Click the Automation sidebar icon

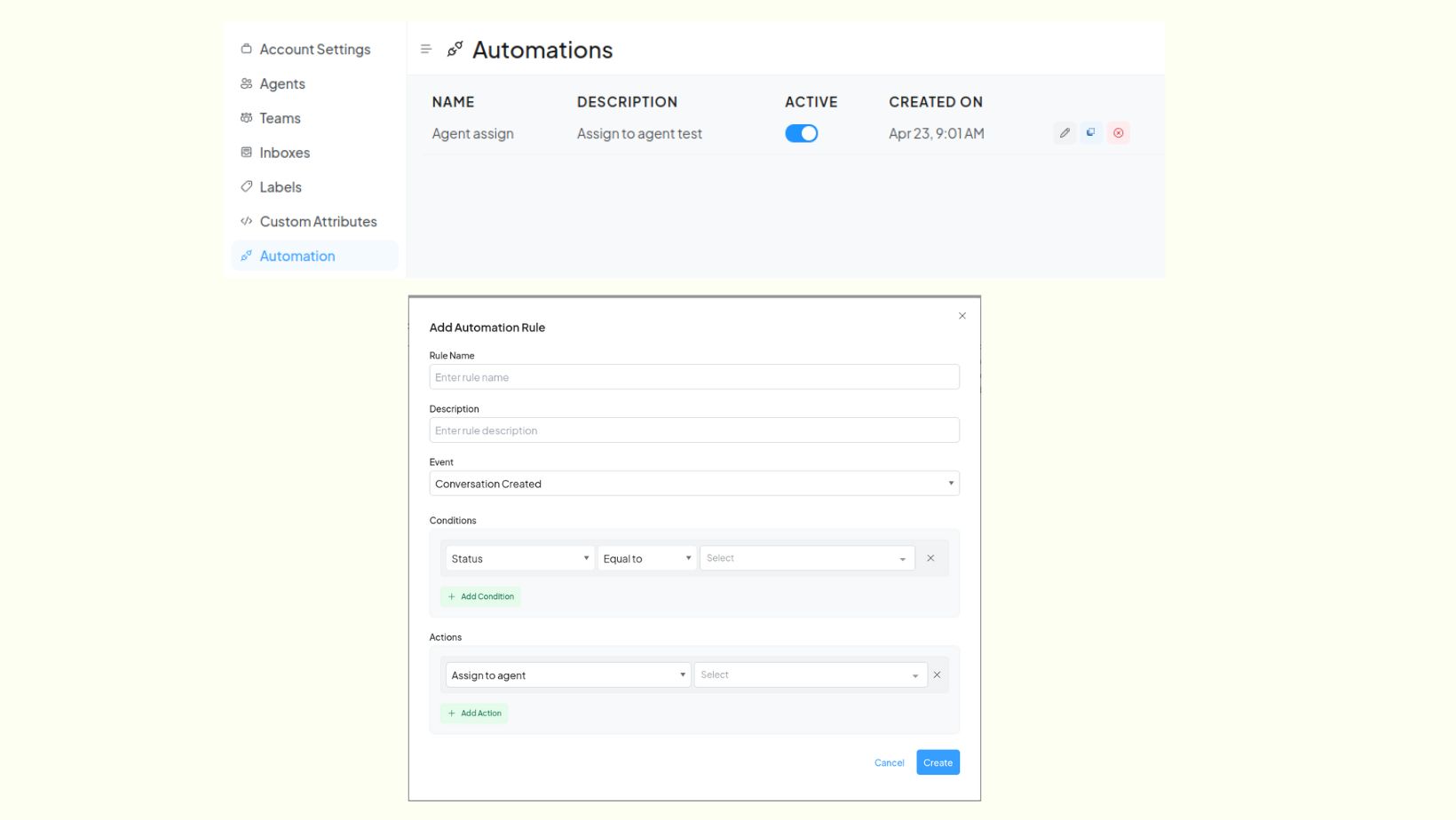click(x=246, y=256)
